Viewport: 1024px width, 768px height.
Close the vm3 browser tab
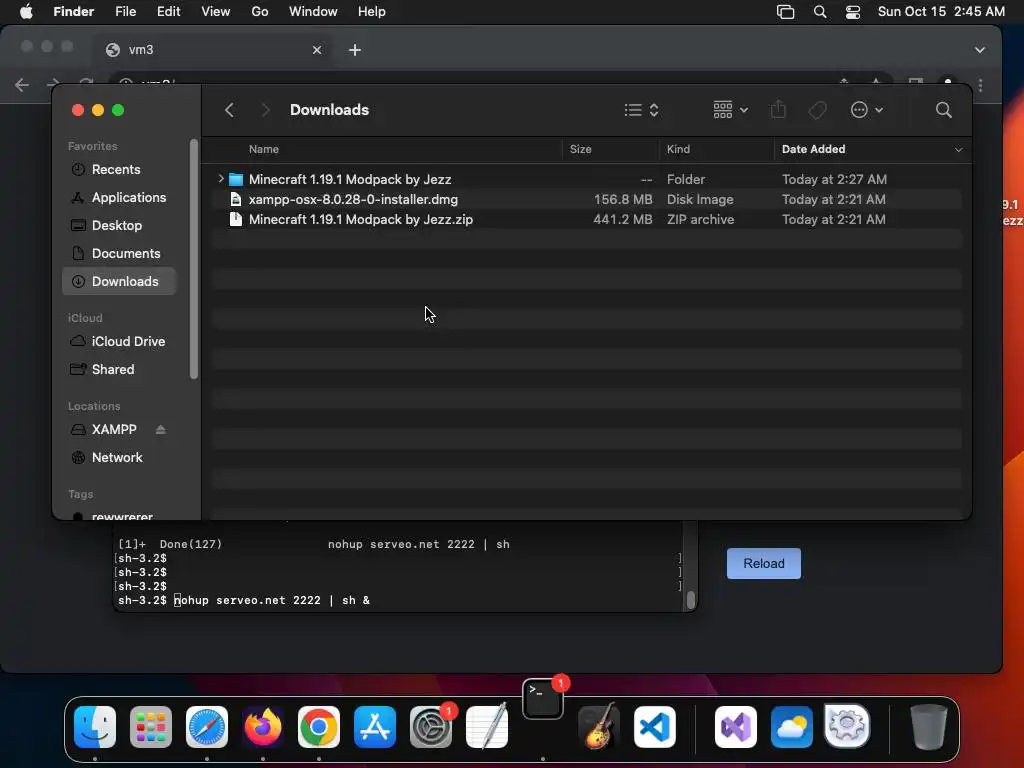click(317, 50)
